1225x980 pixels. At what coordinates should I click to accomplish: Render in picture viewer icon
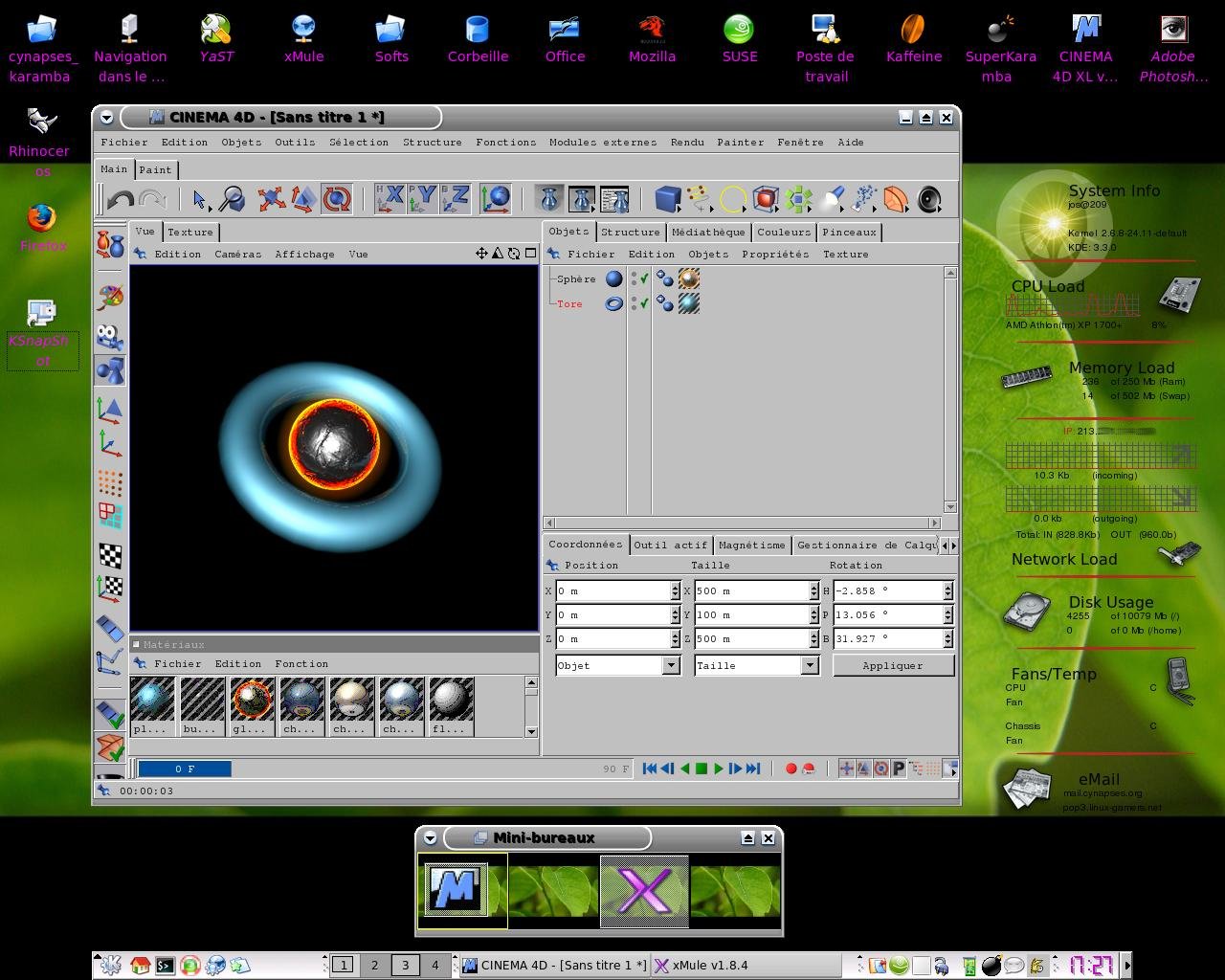582,199
